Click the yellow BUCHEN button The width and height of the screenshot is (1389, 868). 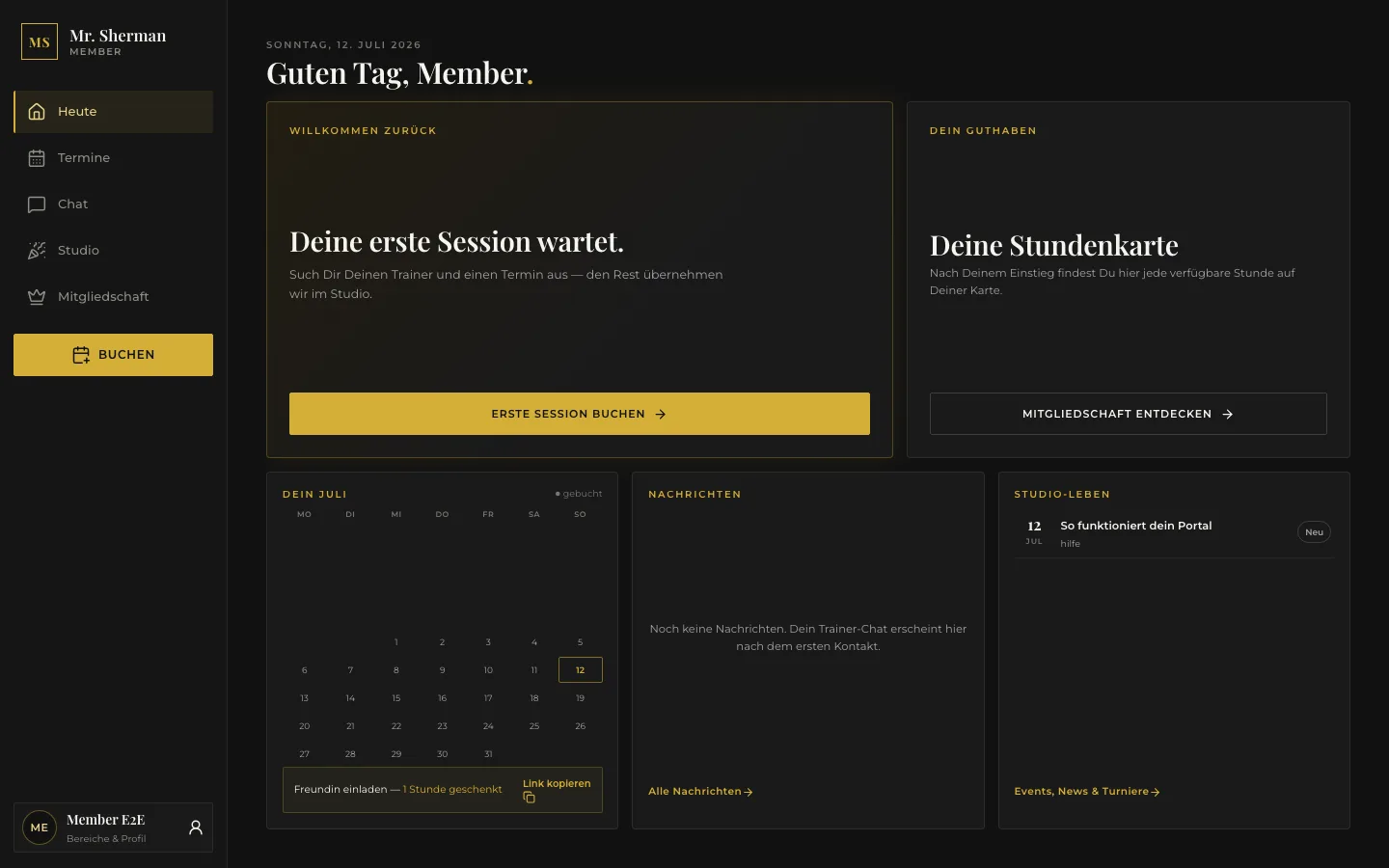pyautogui.click(x=113, y=355)
